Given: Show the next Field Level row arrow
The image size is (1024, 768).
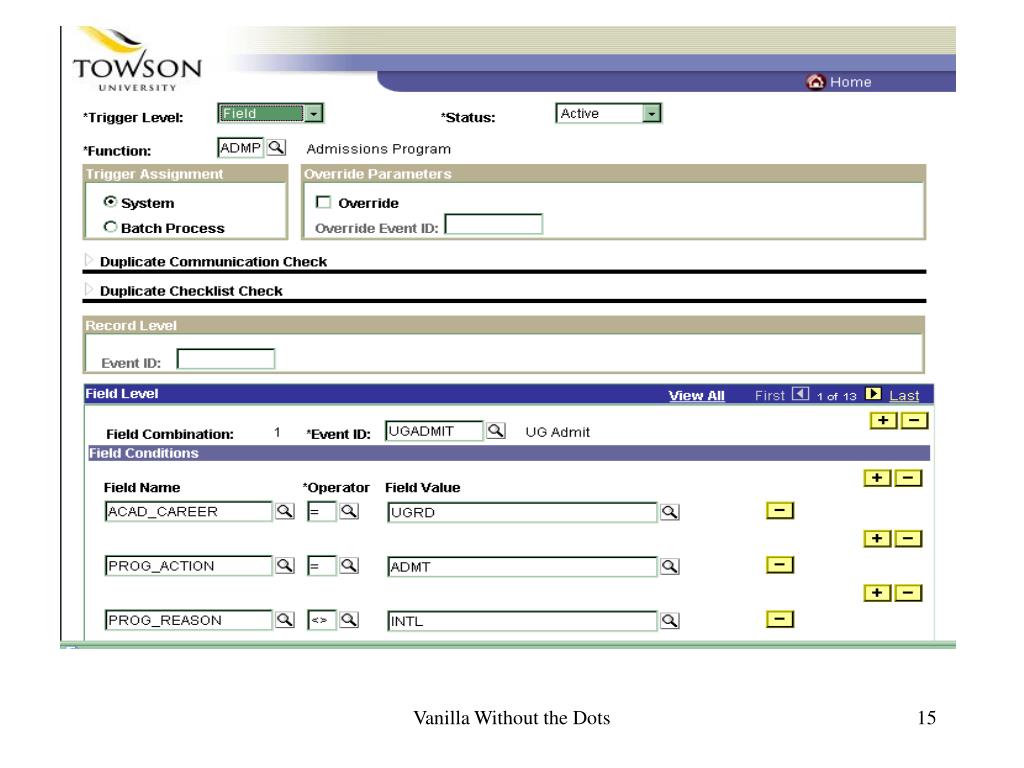Looking at the screenshot, I should point(873,394).
